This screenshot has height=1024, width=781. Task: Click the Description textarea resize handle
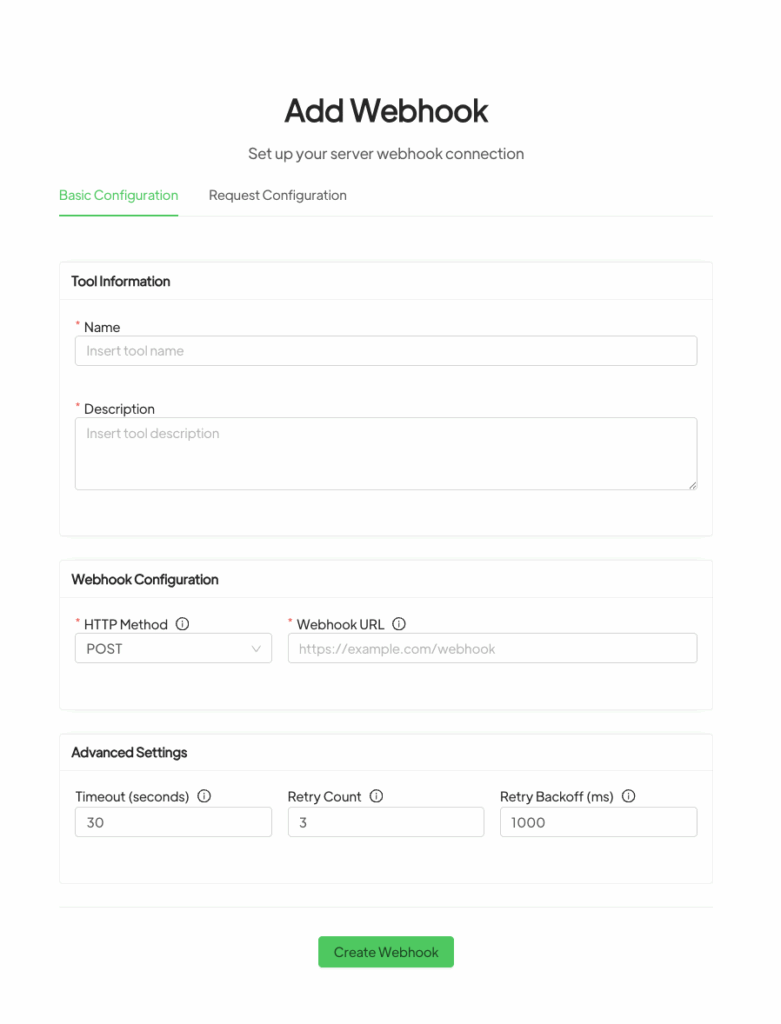click(691, 484)
